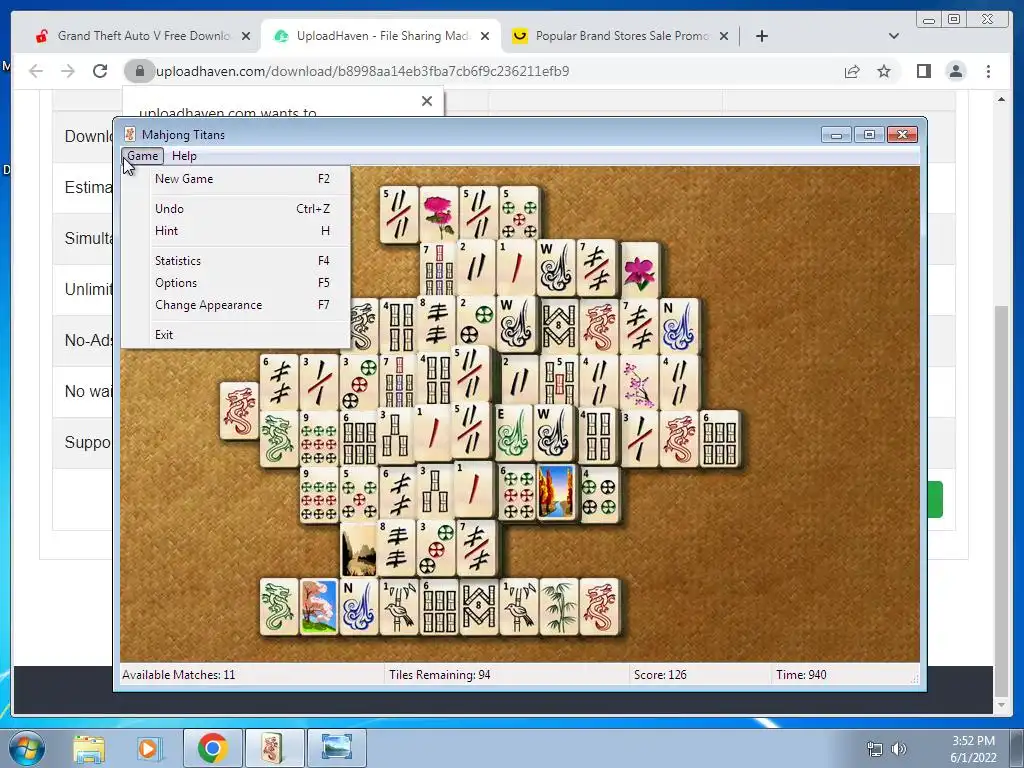Click the 'Score: 126' status text
Viewport: 1024px width, 768px height.
pos(660,675)
